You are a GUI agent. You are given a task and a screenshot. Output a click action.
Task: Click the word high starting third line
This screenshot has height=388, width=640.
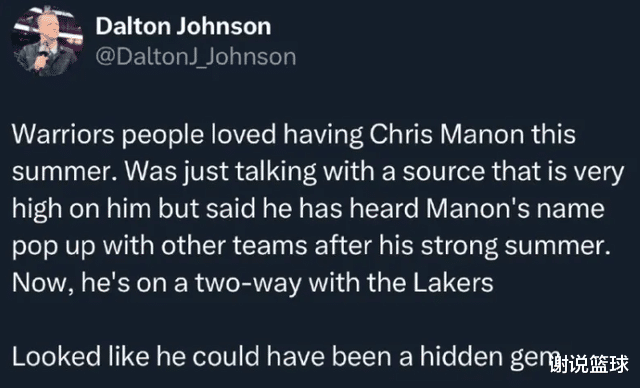point(37,209)
